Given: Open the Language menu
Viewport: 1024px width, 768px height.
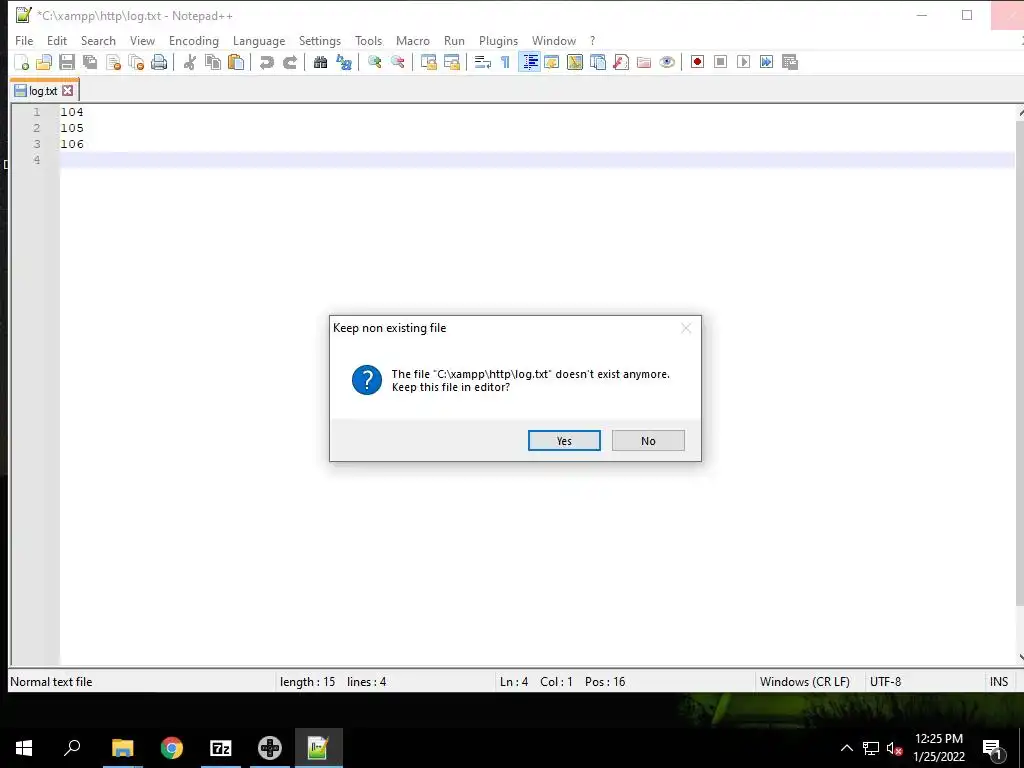Looking at the screenshot, I should coord(259,40).
